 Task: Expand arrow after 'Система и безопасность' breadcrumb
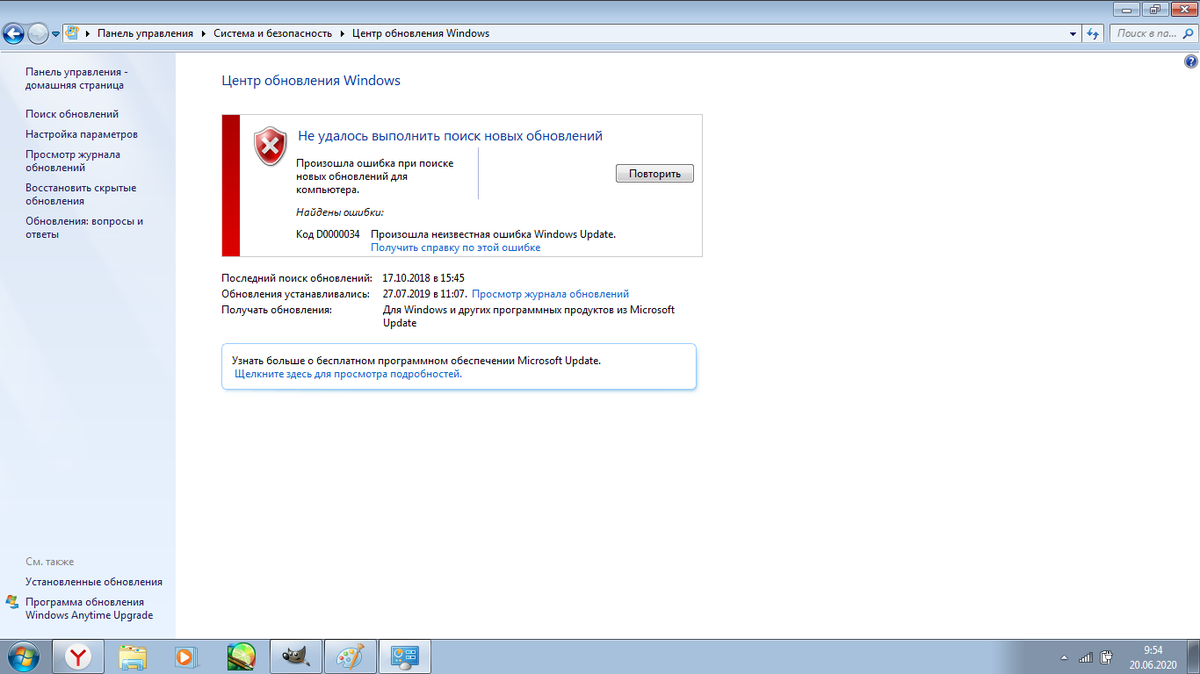point(341,33)
